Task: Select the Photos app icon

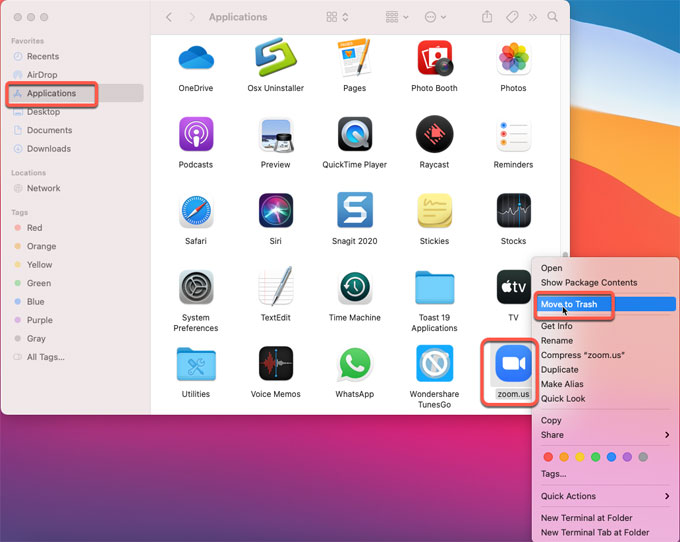Action: point(513,58)
